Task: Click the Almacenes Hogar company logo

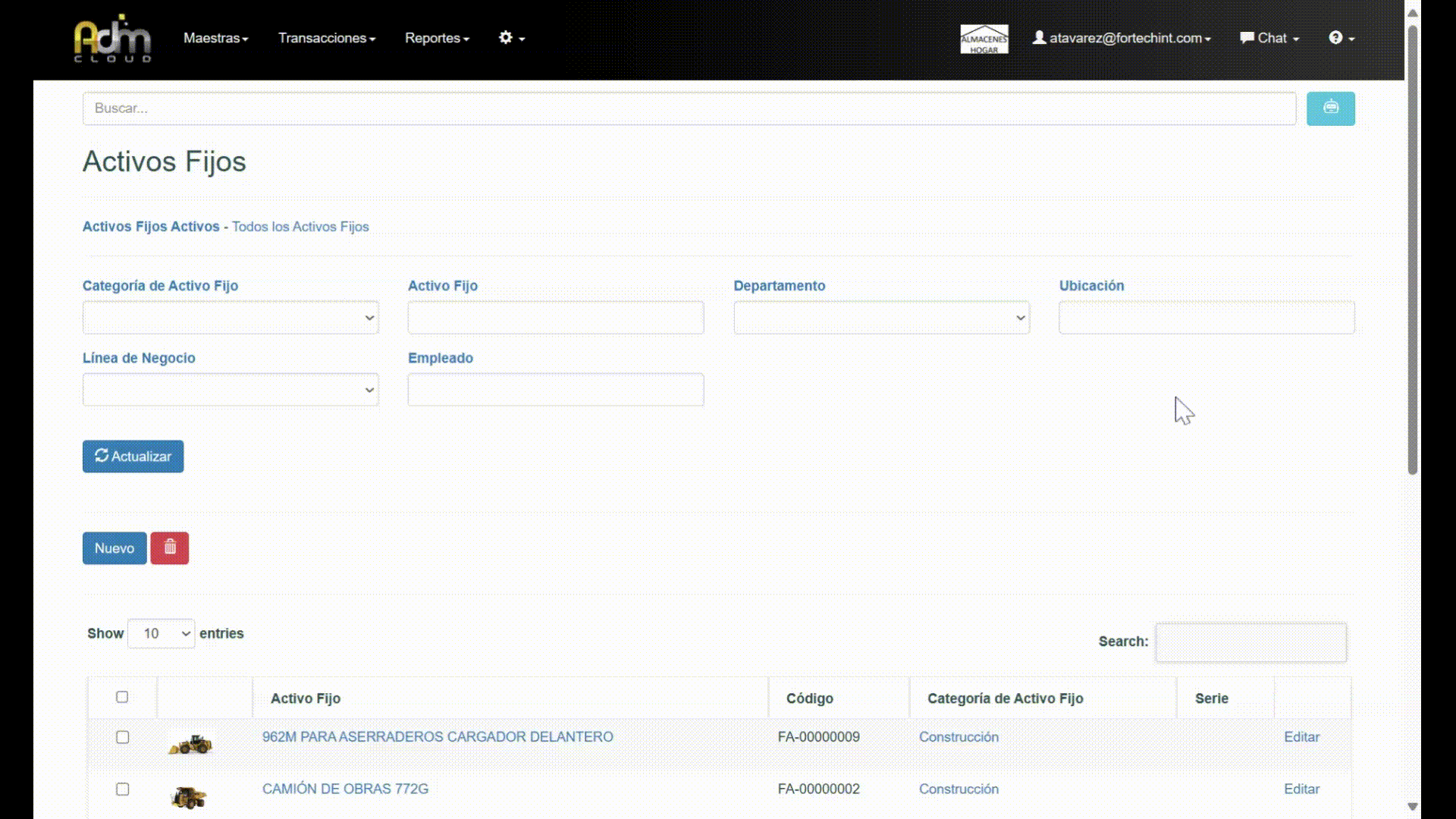Action: tap(984, 39)
